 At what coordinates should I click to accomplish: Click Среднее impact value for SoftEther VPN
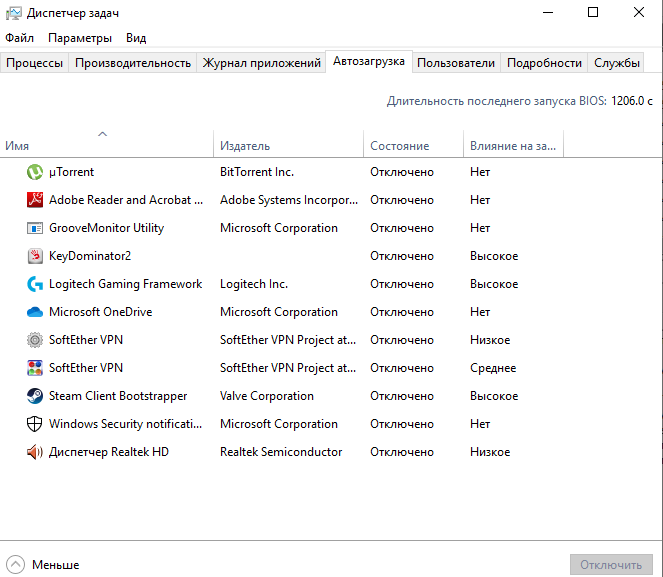[493, 368]
